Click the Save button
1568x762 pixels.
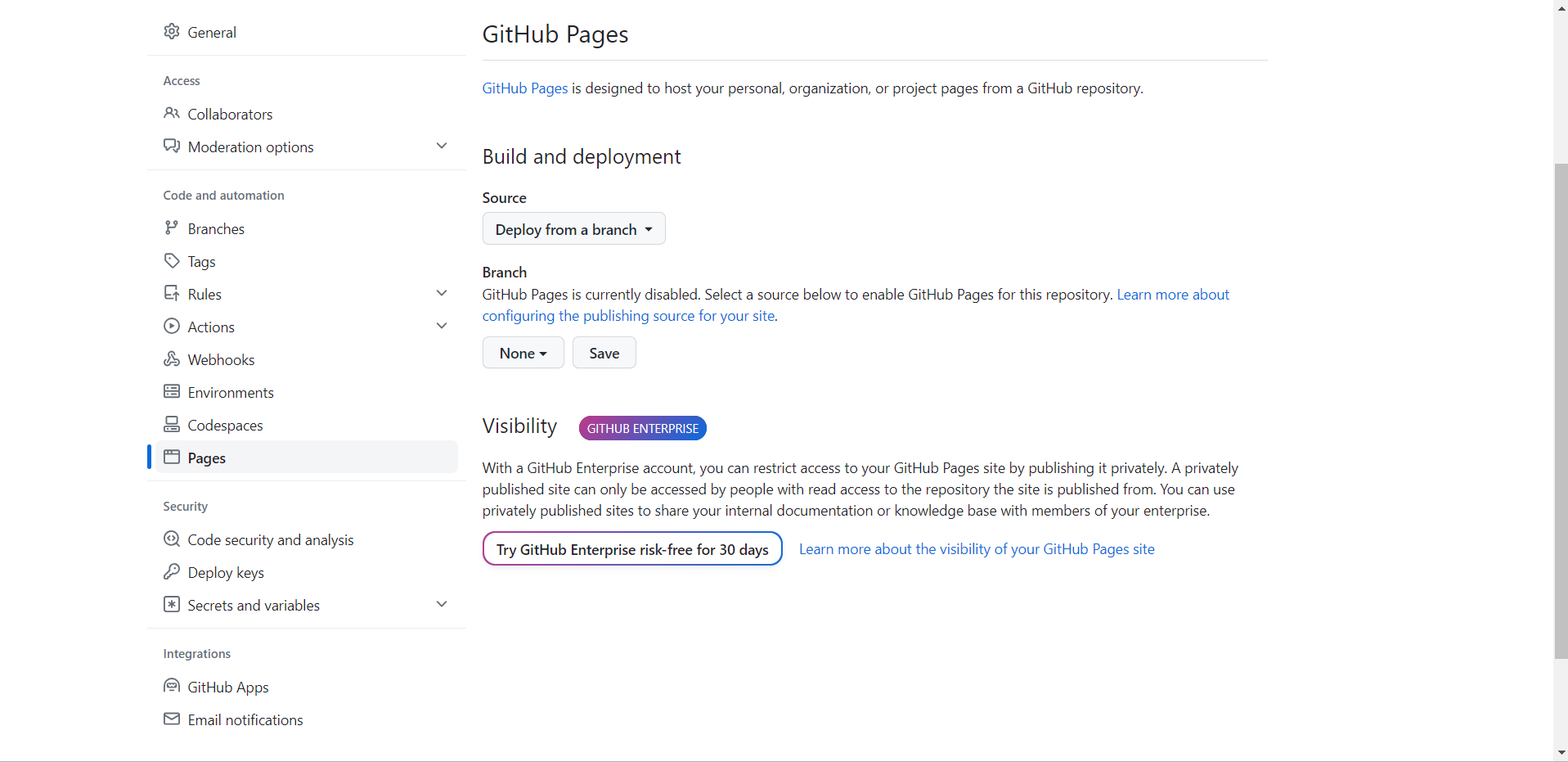pos(604,353)
